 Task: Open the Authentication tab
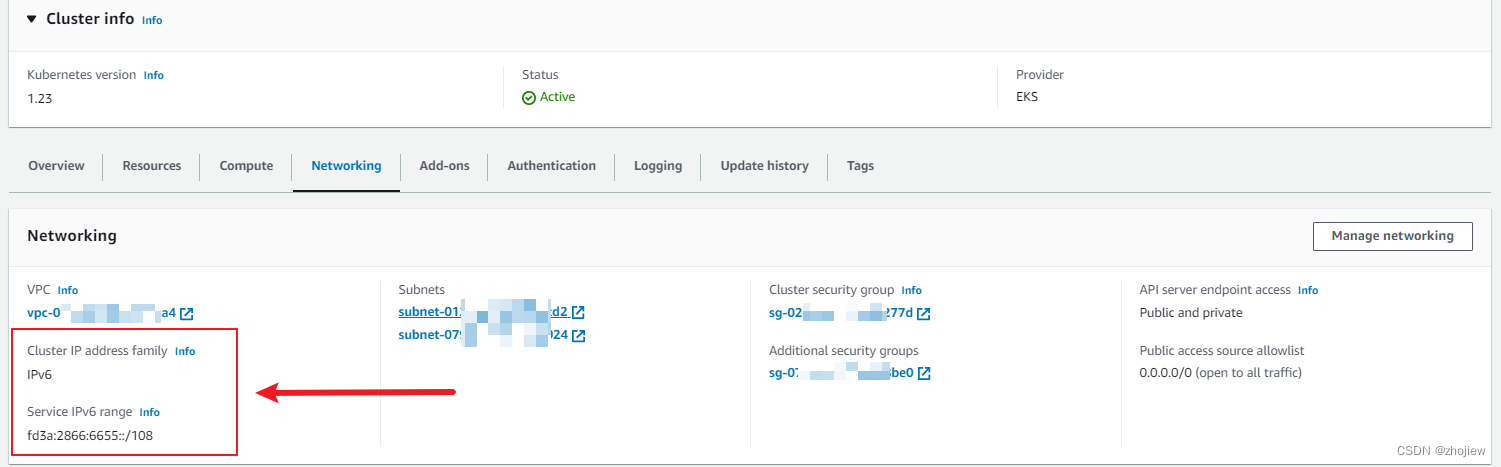551,166
